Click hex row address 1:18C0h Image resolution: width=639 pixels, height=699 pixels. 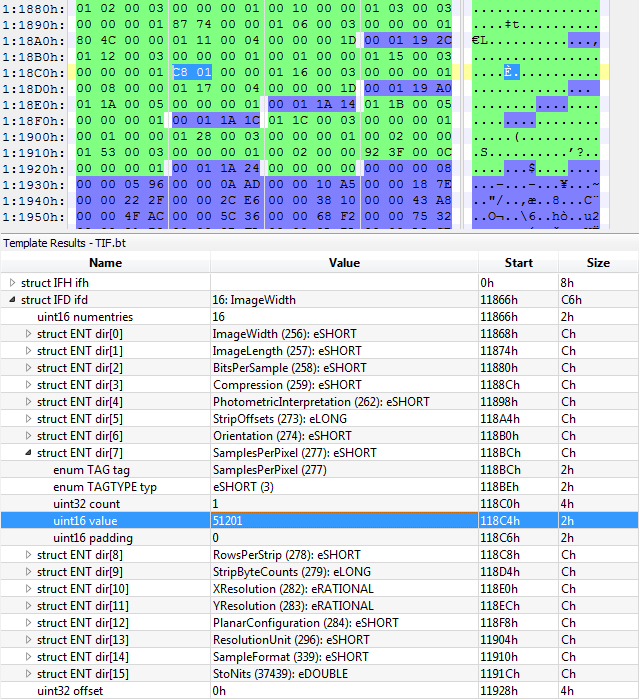pyautogui.click(x=33, y=73)
